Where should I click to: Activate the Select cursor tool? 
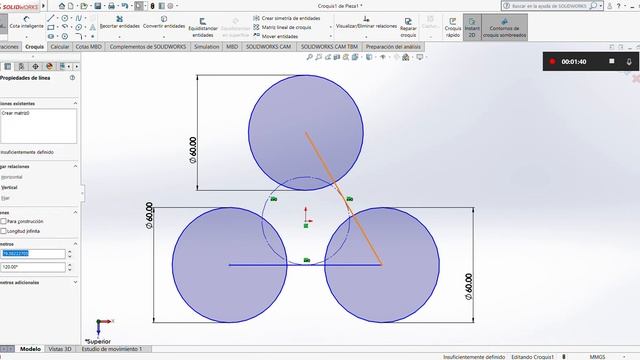pyautogui.click(x=139, y=6)
